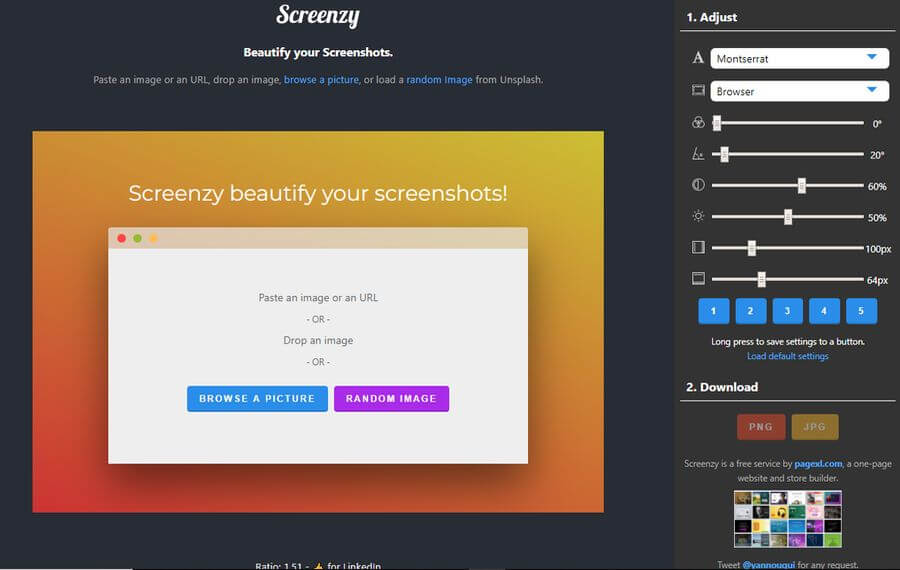Click 'Long press to save settings' text
The height and width of the screenshot is (570, 900).
788,342
